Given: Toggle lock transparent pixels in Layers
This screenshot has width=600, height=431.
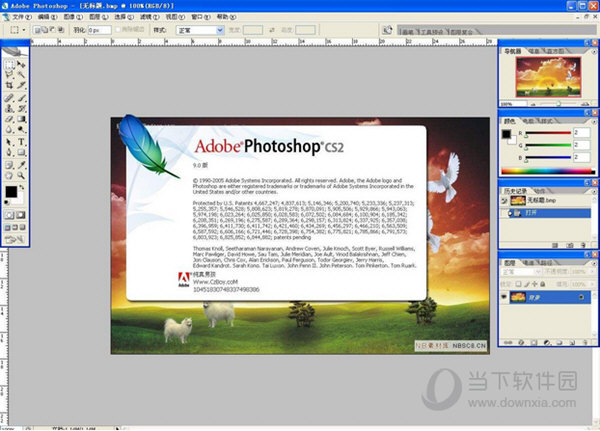Looking at the screenshot, I should [x=518, y=284].
